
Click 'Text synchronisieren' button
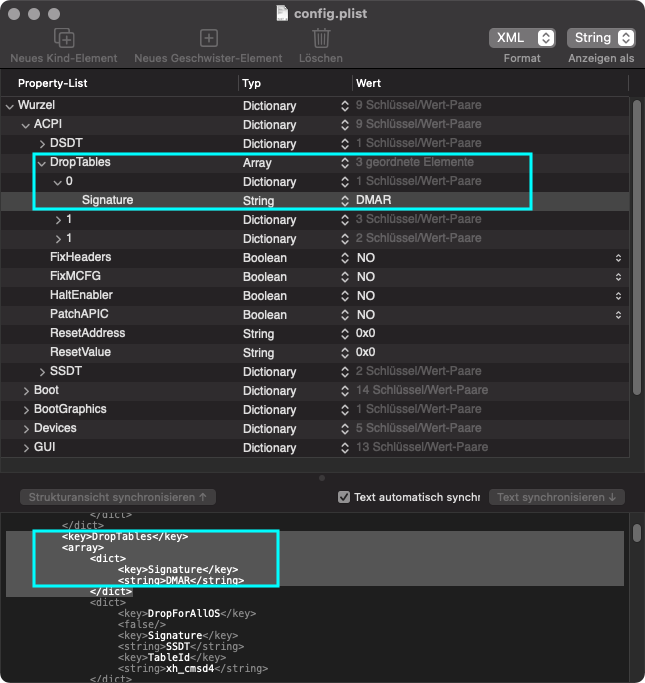[x=557, y=497]
